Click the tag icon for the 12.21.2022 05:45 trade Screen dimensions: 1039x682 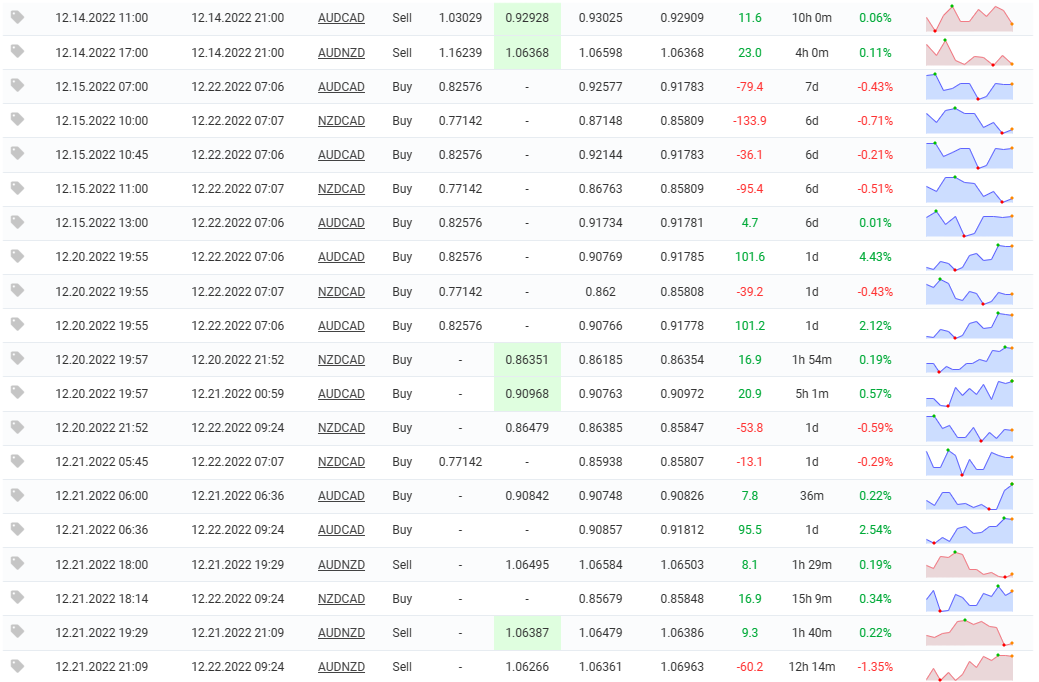[x=18, y=460]
